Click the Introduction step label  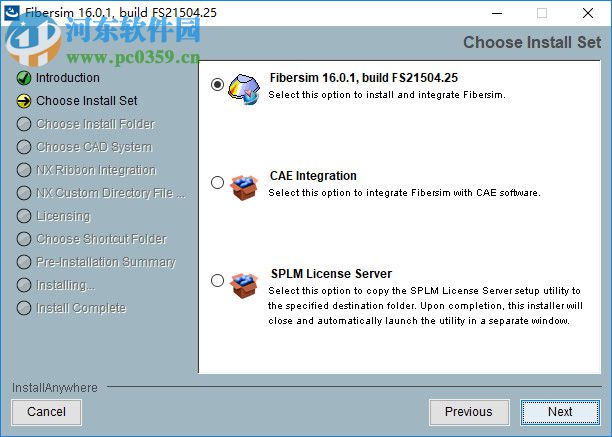[68, 78]
